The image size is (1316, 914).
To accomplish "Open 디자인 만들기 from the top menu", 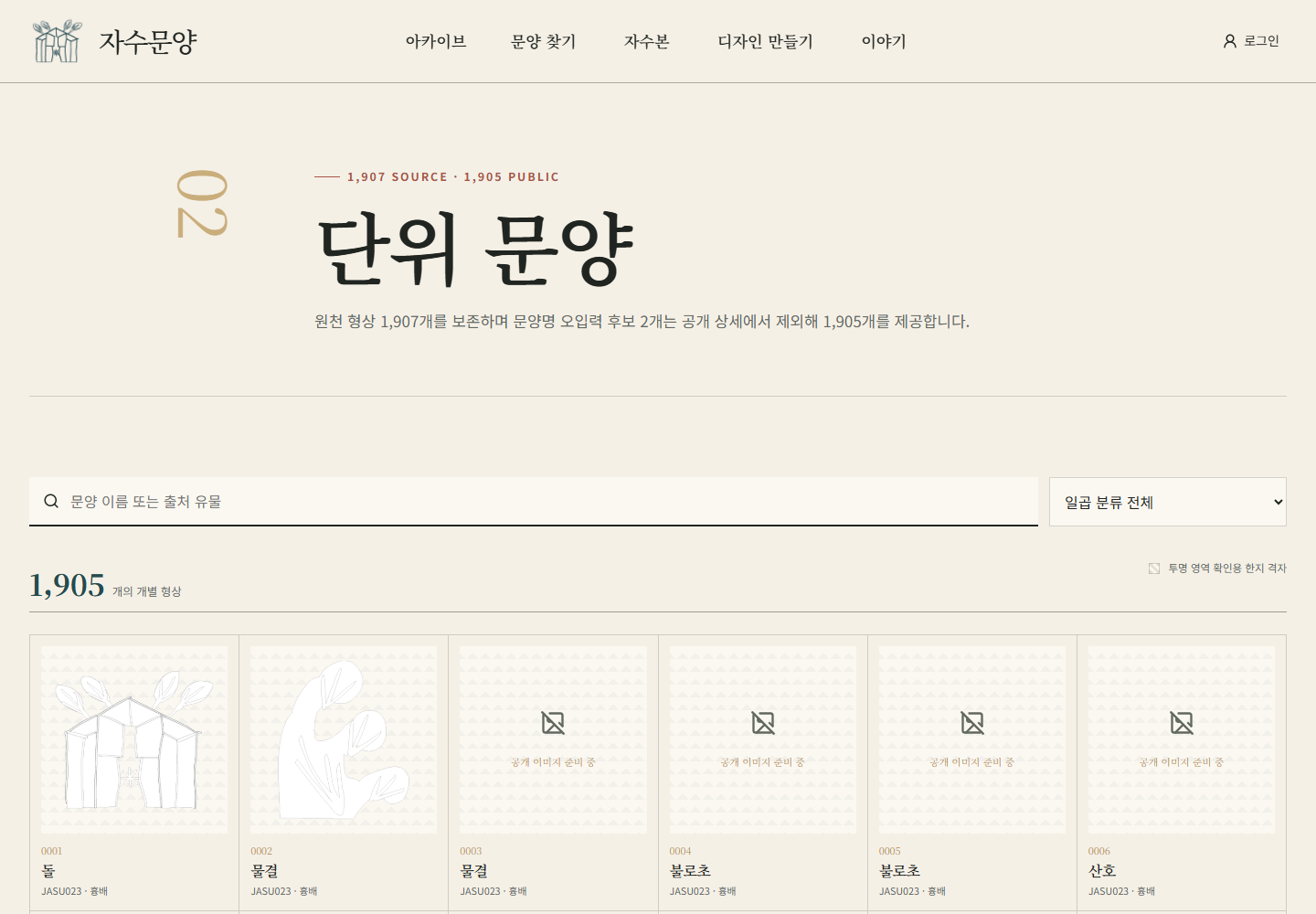I will 766,41.
